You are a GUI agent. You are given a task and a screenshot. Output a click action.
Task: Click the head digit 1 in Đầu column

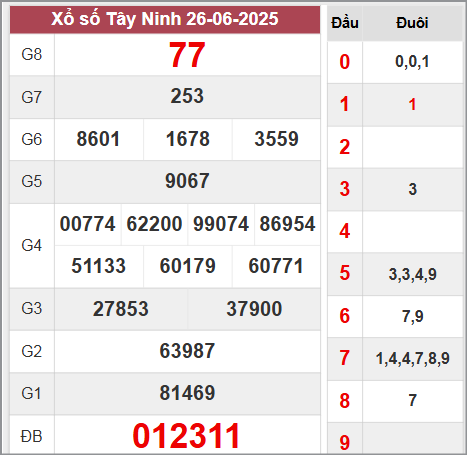pyautogui.click(x=345, y=104)
